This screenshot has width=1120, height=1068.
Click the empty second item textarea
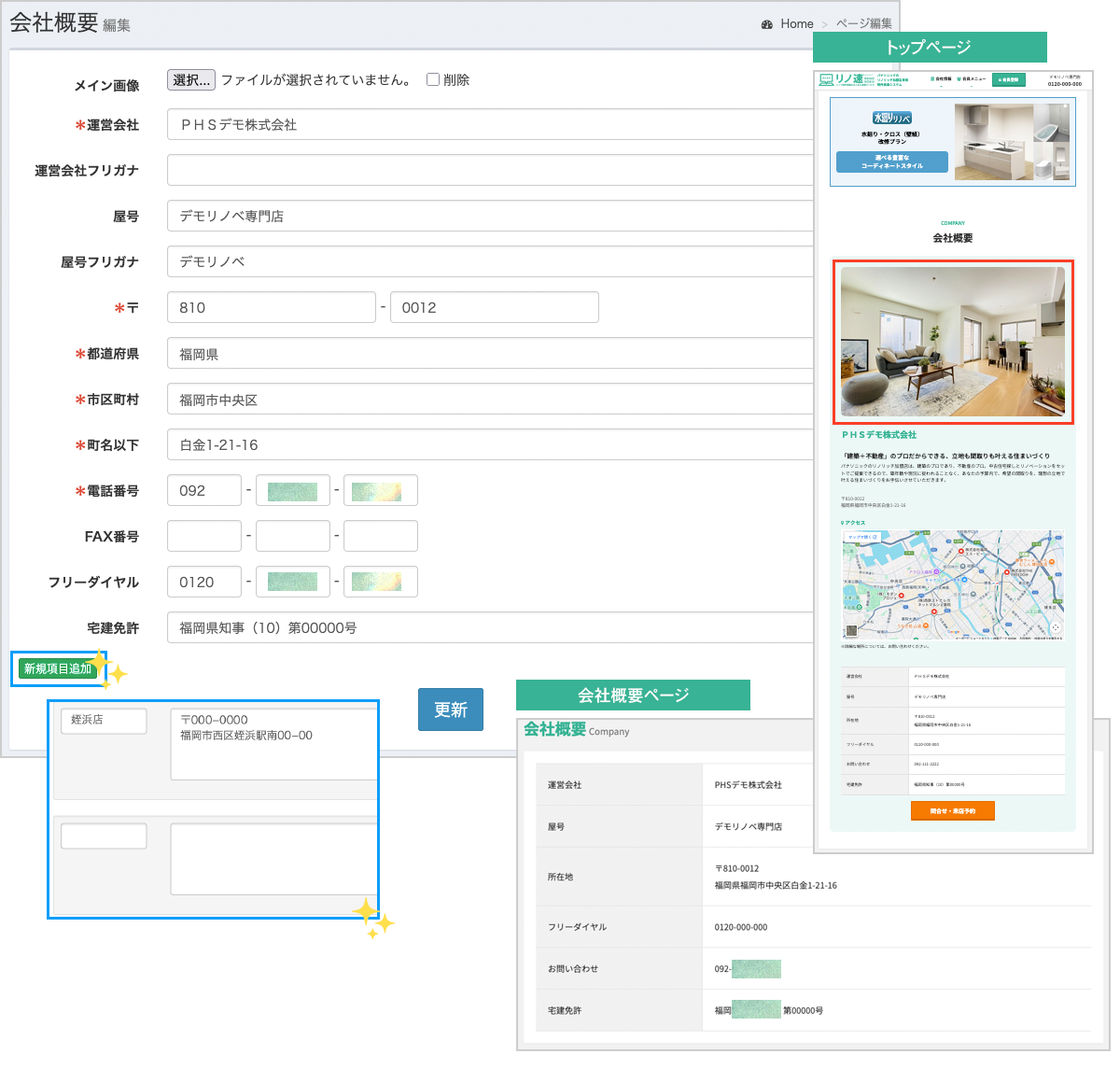(274, 859)
